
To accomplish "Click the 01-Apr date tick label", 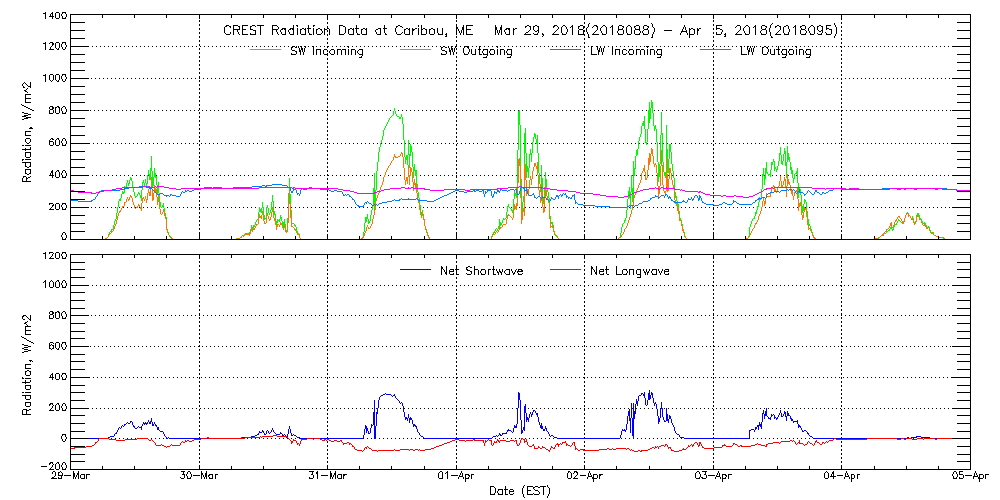I will click(x=456, y=476).
